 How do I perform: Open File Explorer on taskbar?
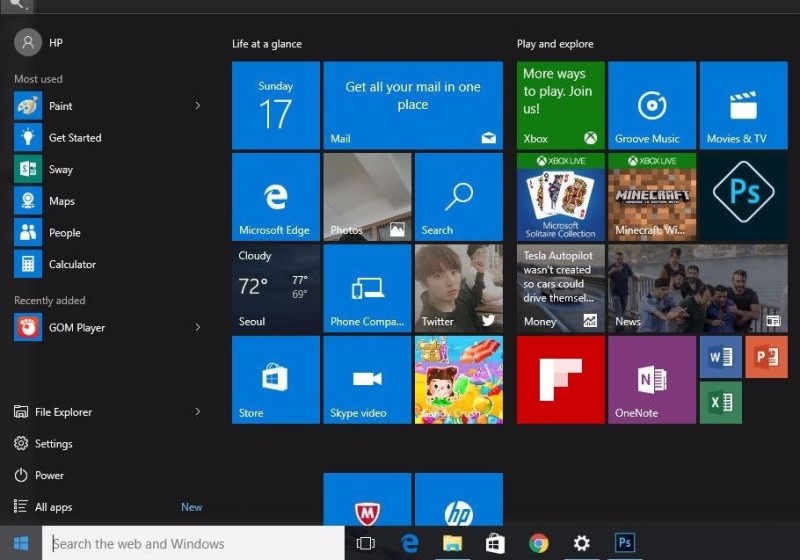pyautogui.click(x=452, y=543)
